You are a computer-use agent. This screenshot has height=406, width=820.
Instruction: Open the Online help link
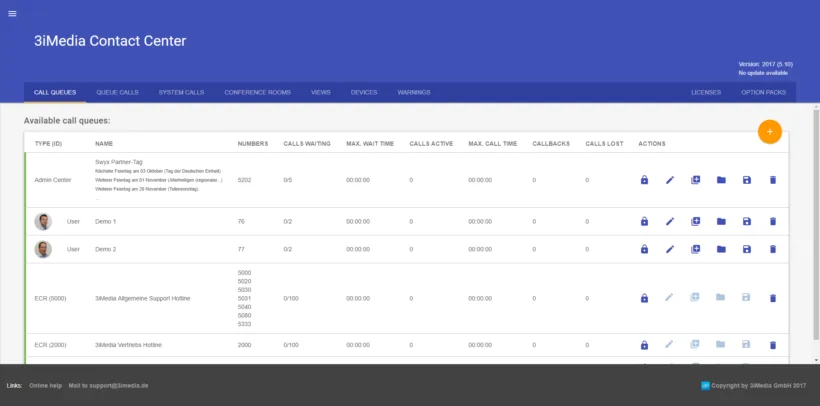pos(45,386)
